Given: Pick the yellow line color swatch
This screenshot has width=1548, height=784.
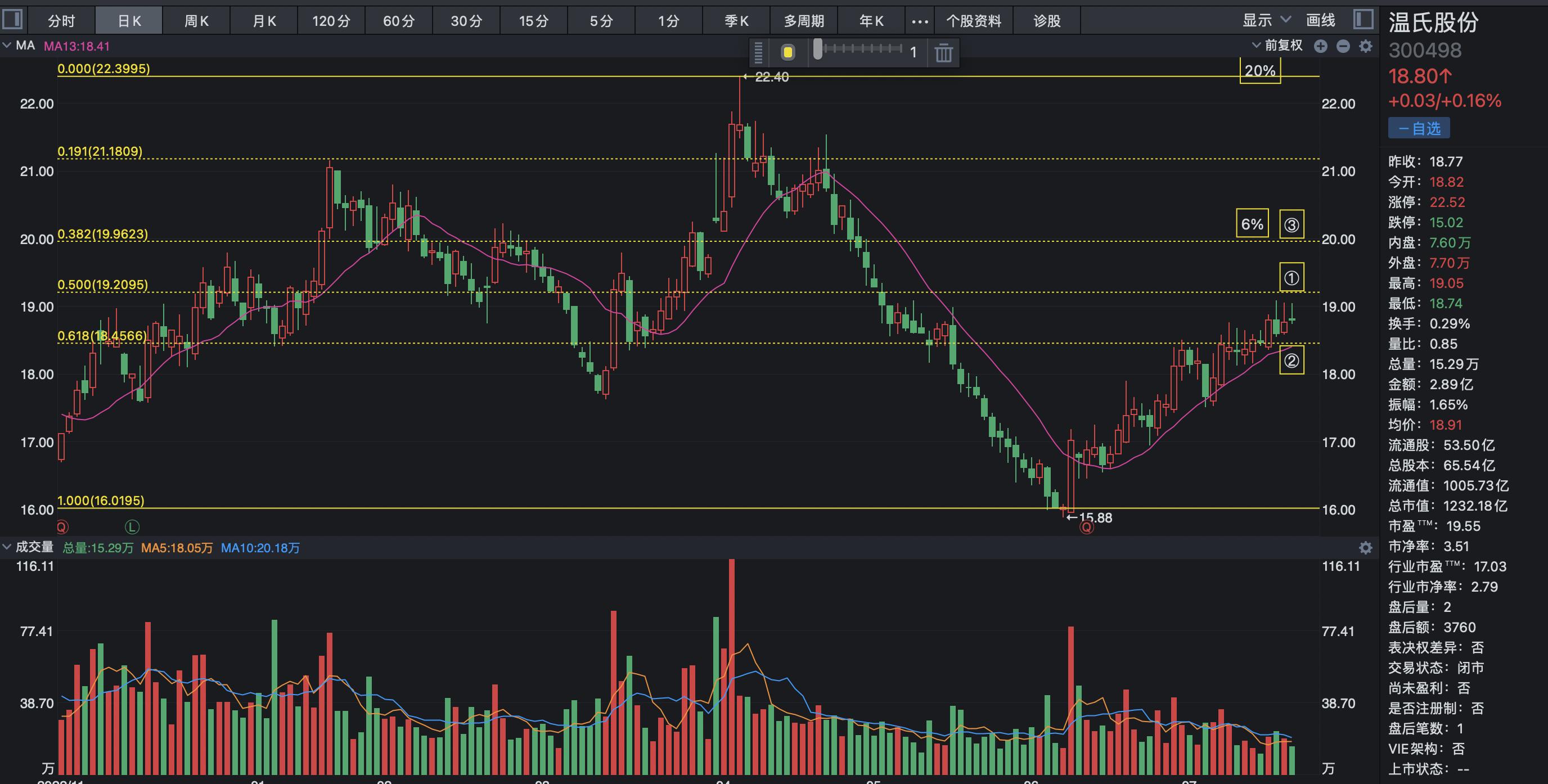Looking at the screenshot, I should pyautogui.click(x=788, y=53).
